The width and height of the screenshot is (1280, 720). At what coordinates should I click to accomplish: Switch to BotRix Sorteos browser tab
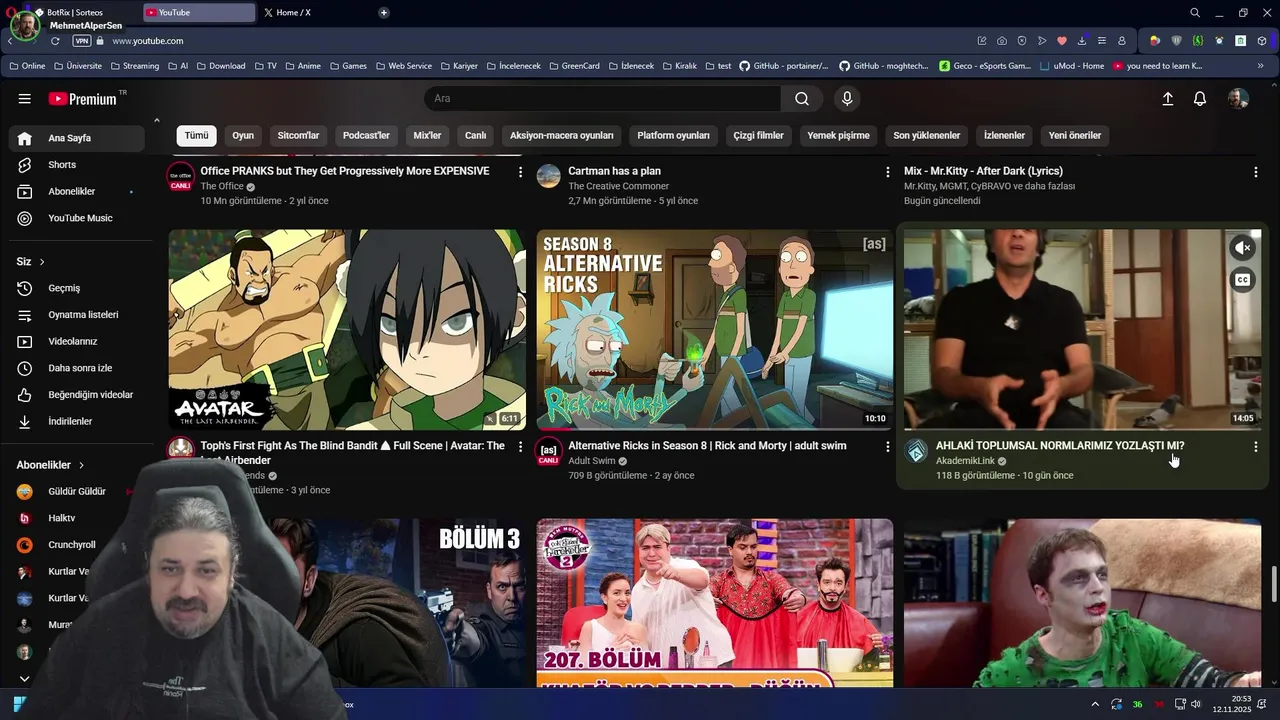click(x=84, y=13)
